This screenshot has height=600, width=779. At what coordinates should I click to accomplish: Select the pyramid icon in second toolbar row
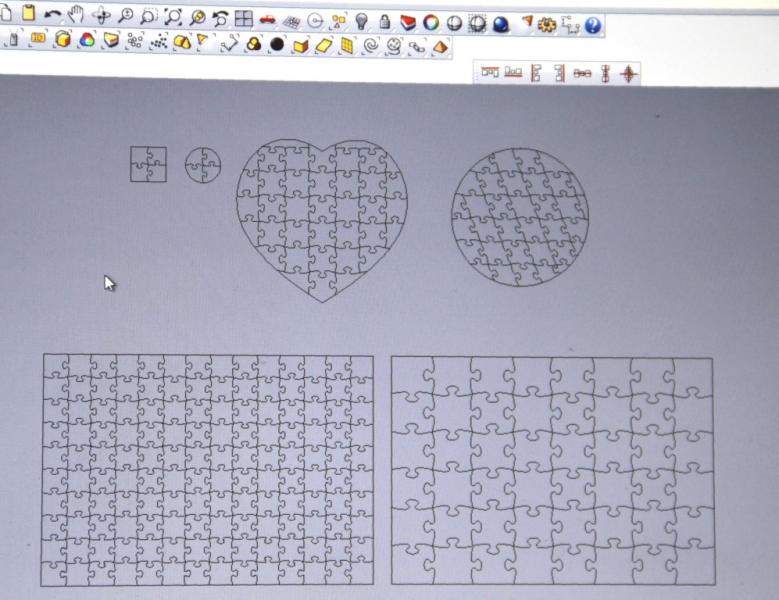[441, 46]
